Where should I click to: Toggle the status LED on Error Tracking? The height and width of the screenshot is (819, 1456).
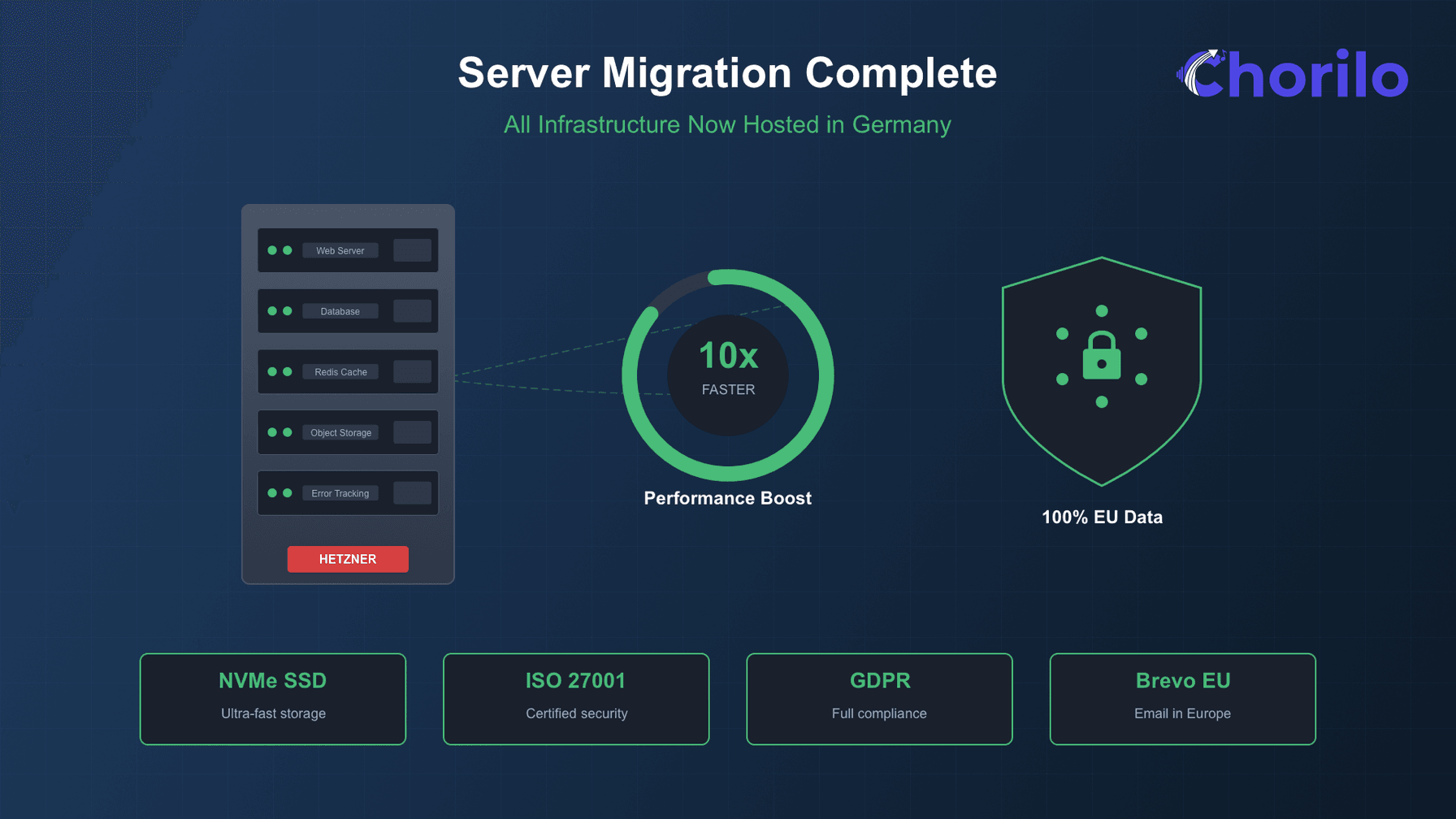click(271, 492)
